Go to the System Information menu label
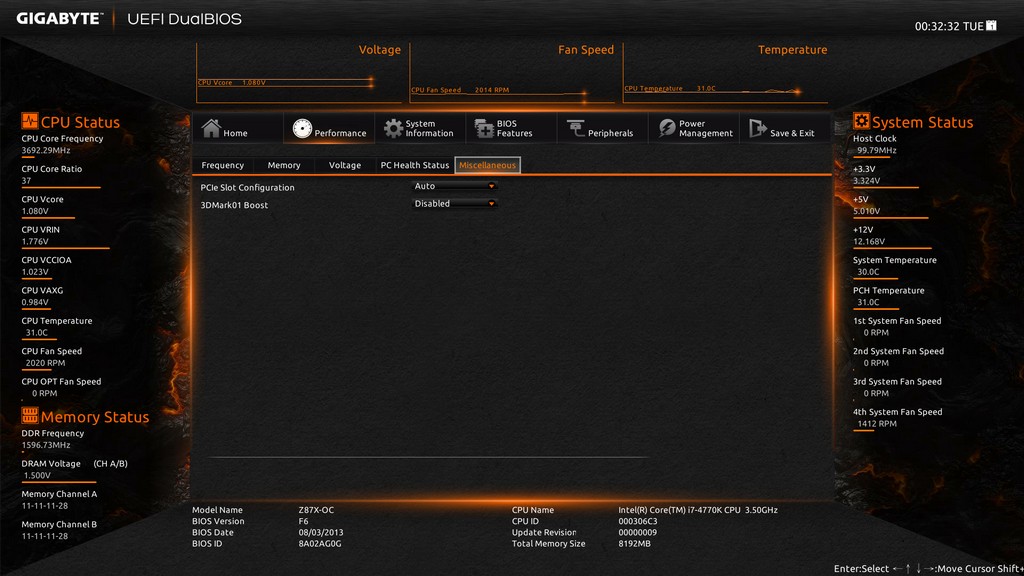 click(x=429, y=129)
